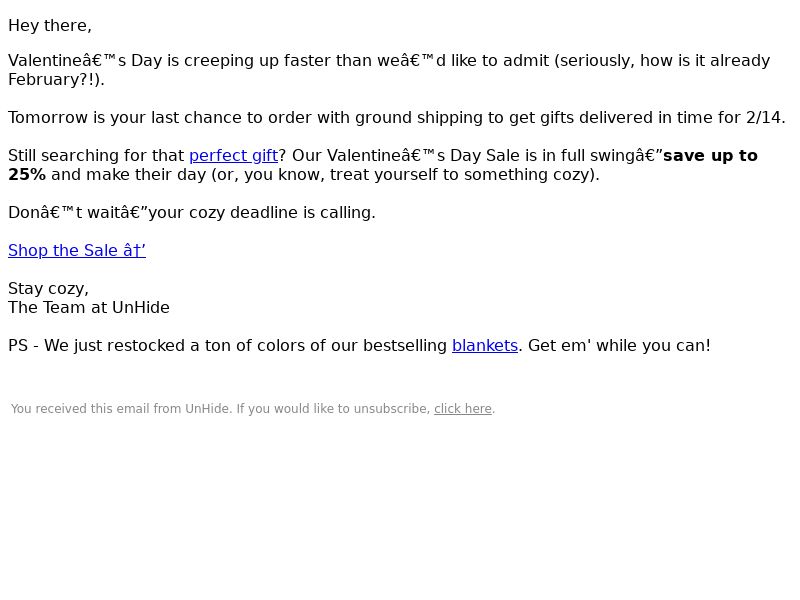Click the "Get em' while you can!" text
This screenshot has width=800, height=600.
[x=619, y=346]
